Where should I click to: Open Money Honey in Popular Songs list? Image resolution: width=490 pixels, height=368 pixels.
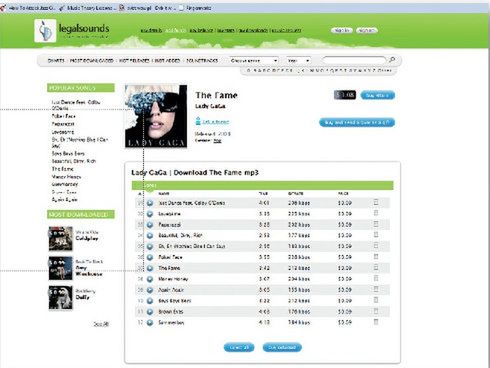click(66, 177)
